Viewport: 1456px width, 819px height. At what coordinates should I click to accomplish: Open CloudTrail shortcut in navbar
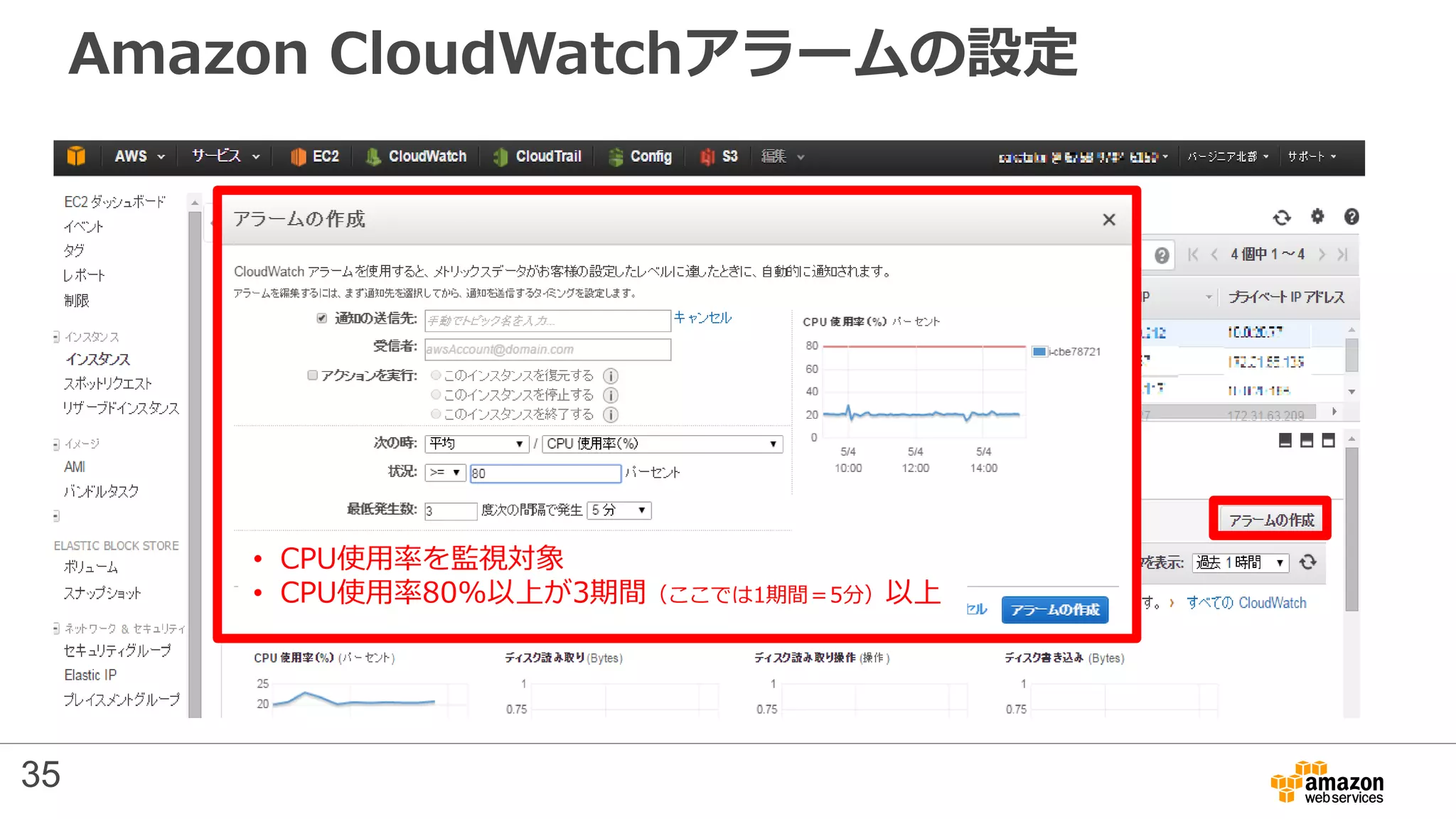(537, 156)
